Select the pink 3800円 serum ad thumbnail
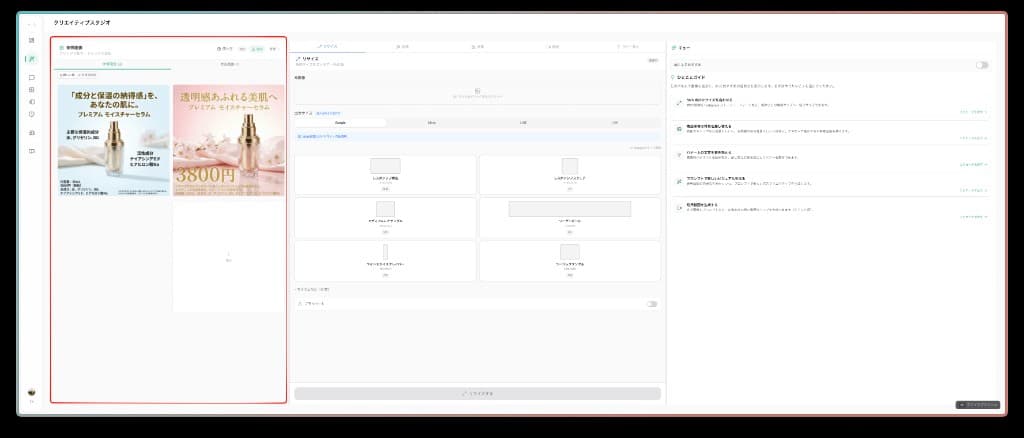 point(229,140)
